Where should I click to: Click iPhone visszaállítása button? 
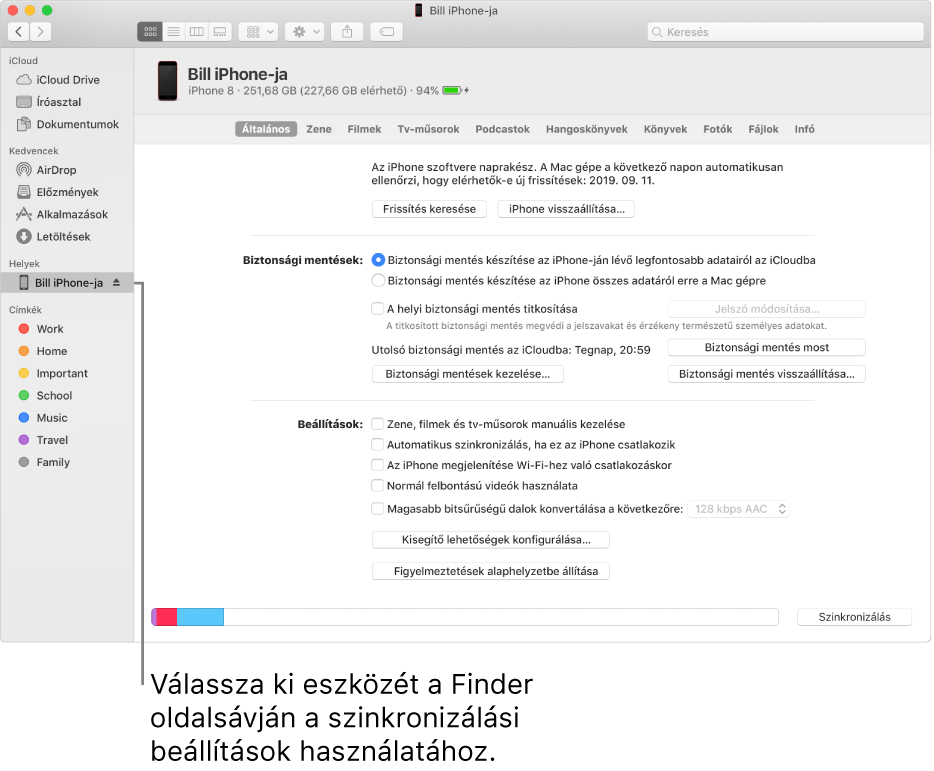(x=566, y=209)
